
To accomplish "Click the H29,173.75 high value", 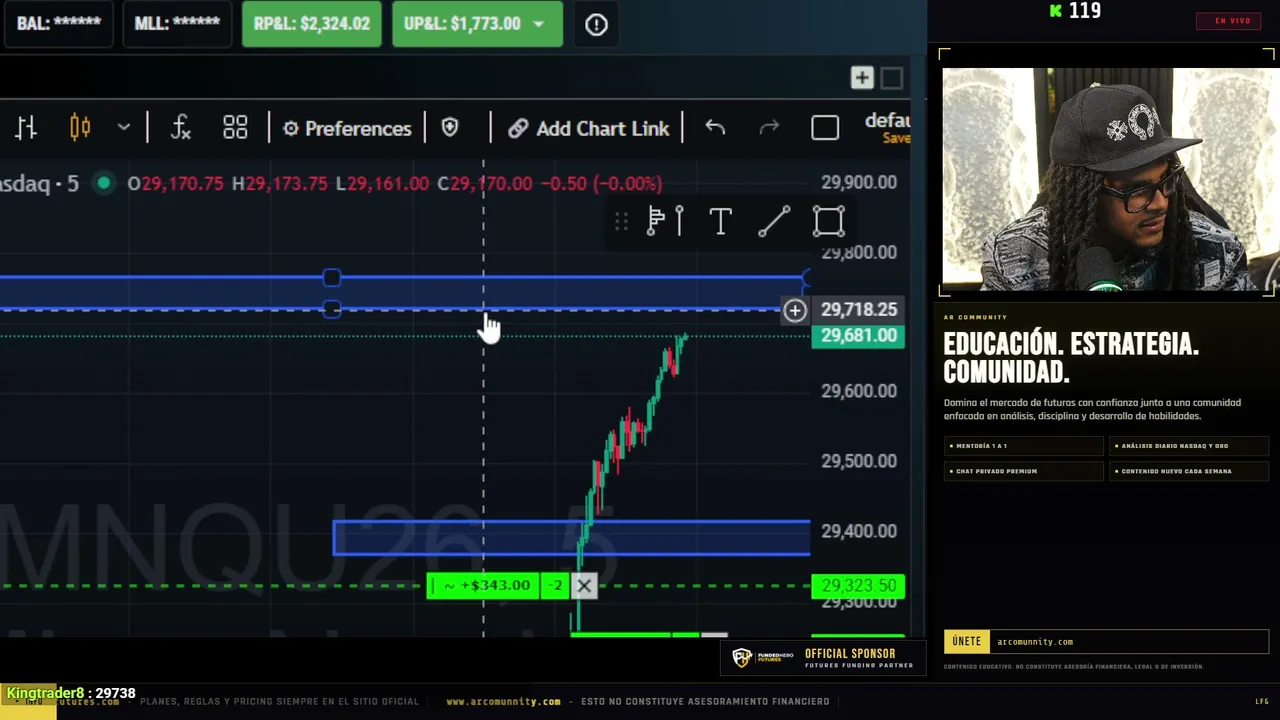I will [280, 184].
